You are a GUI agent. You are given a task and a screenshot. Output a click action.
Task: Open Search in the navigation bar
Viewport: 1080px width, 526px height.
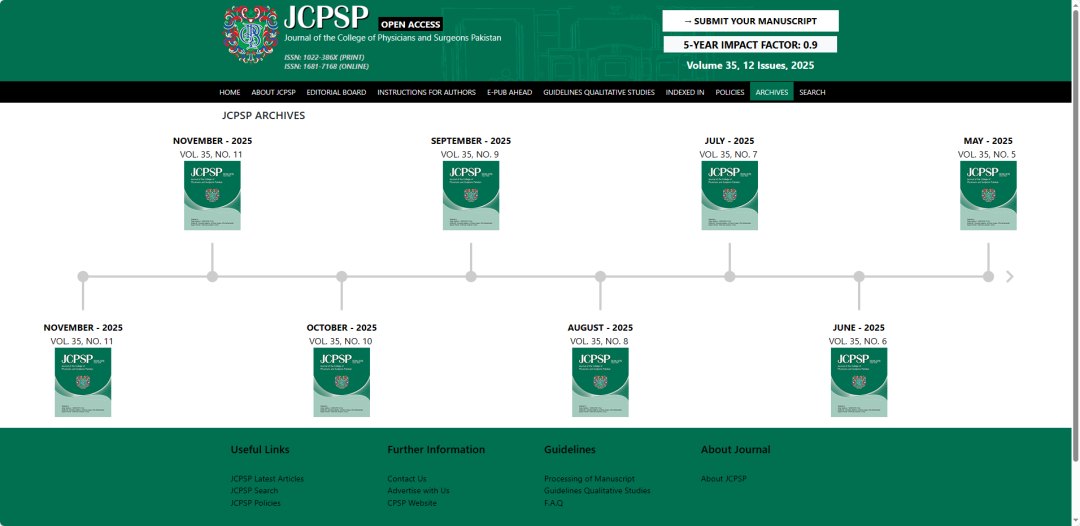[812, 92]
